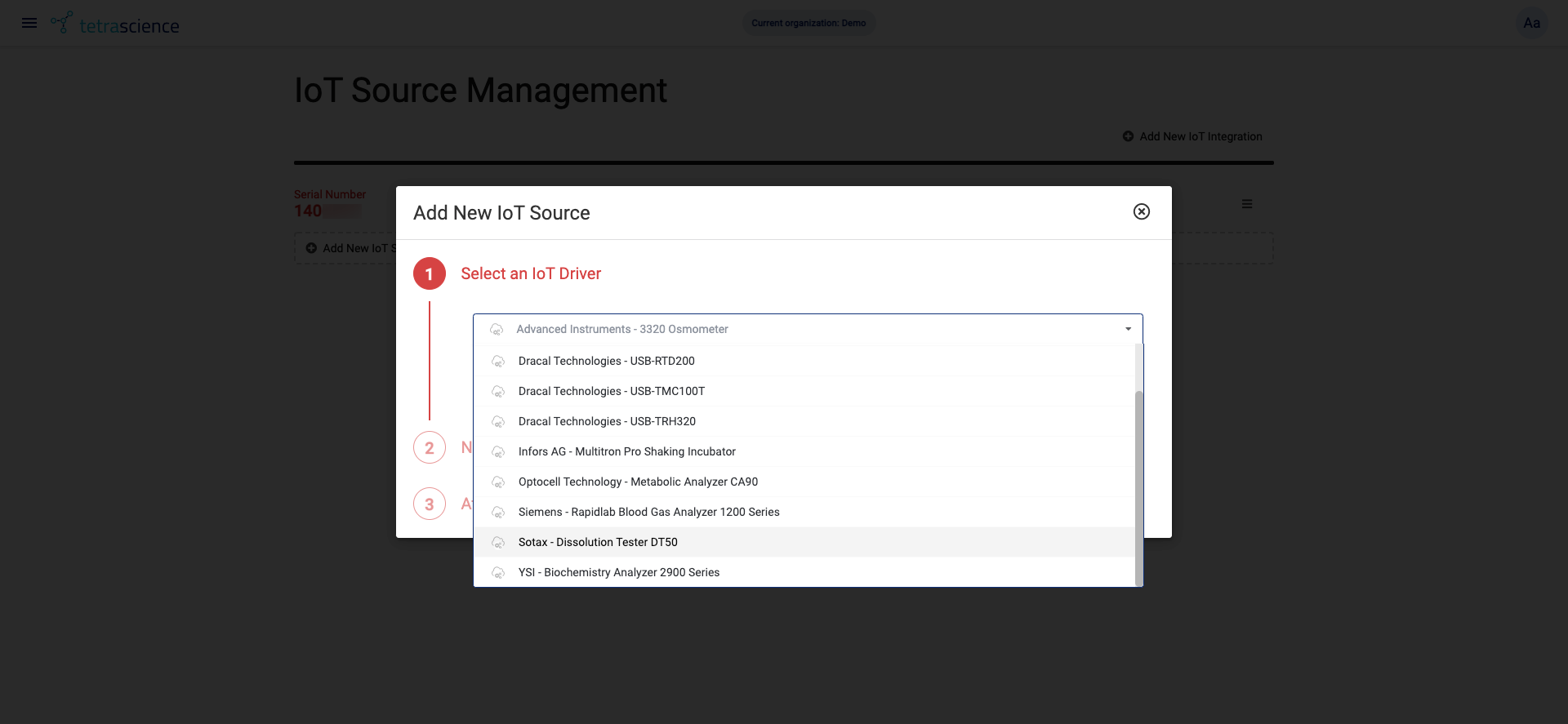Image resolution: width=1568 pixels, height=724 pixels.
Task: Click the Current organization: Demo badge
Action: pyautogui.click(x=808, y=23)
